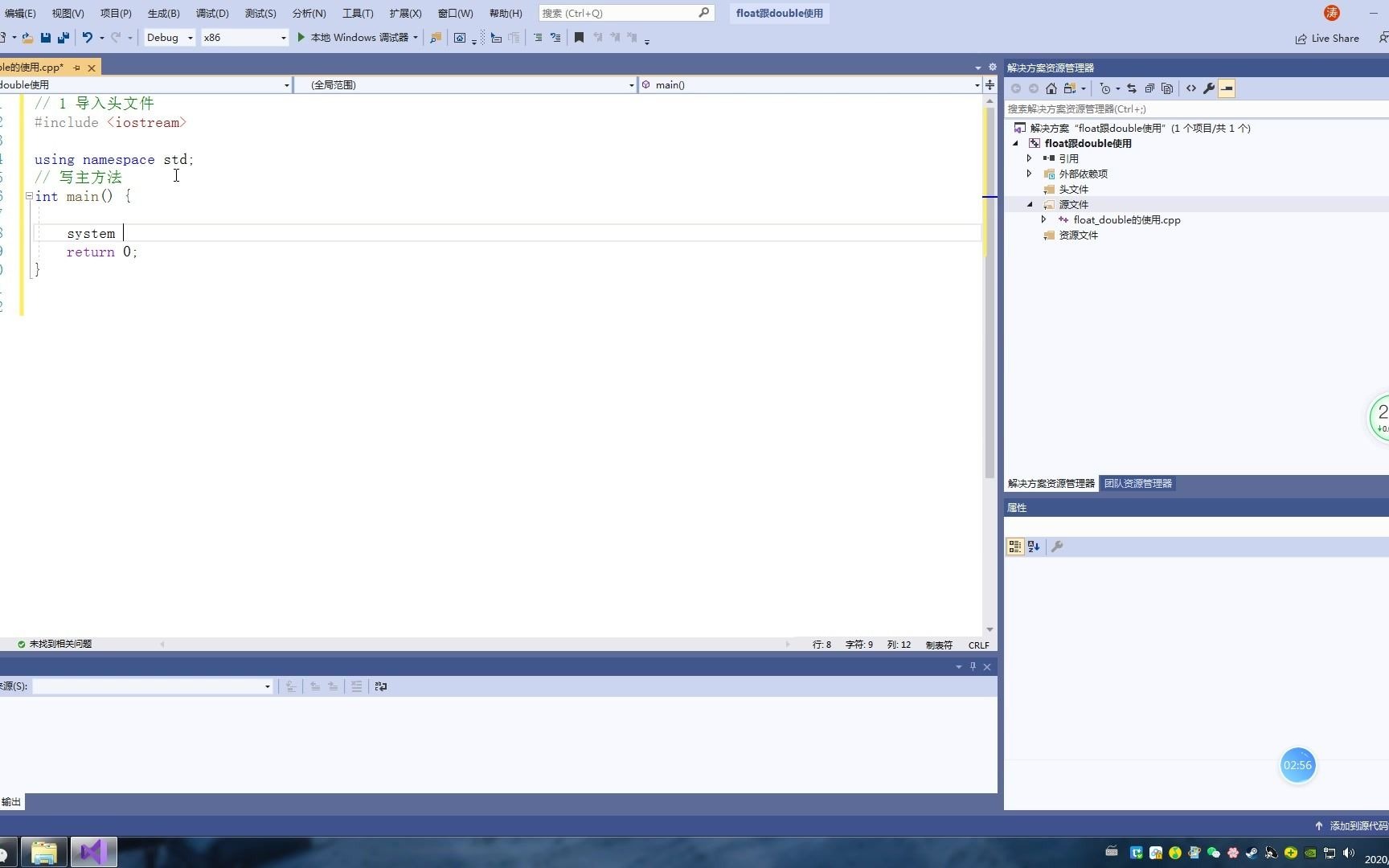Click the volume icon in system tray
This screenshot has width=1389, height=868.
(x=1349, y=853)
